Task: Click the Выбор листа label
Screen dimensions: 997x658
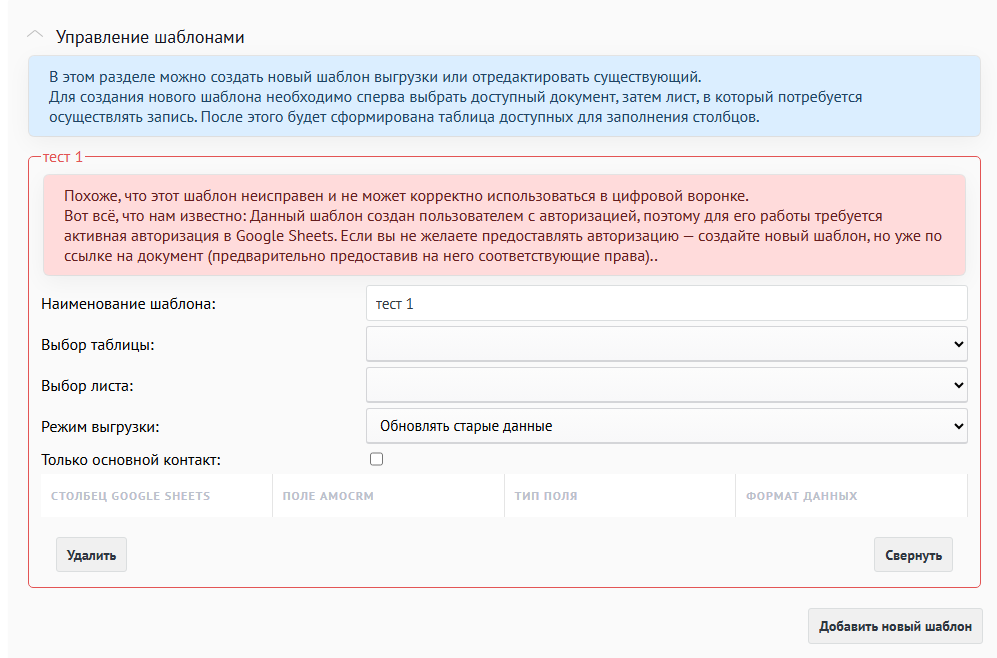Action: pos(87,386)
